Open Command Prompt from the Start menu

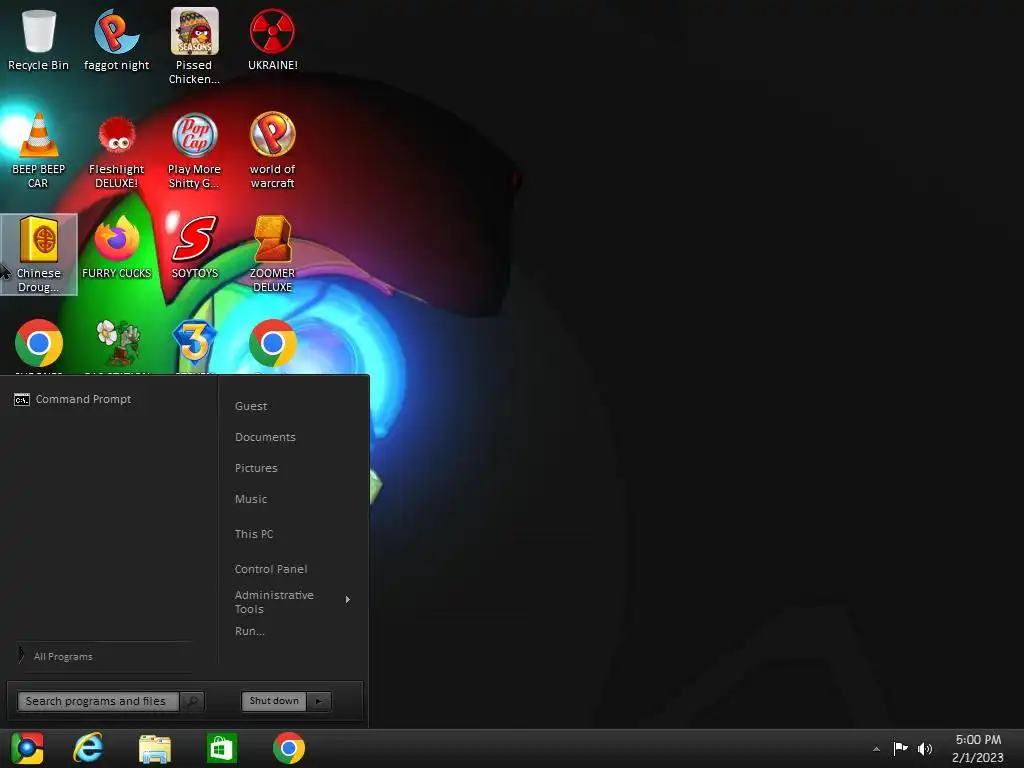pos(72,399)
